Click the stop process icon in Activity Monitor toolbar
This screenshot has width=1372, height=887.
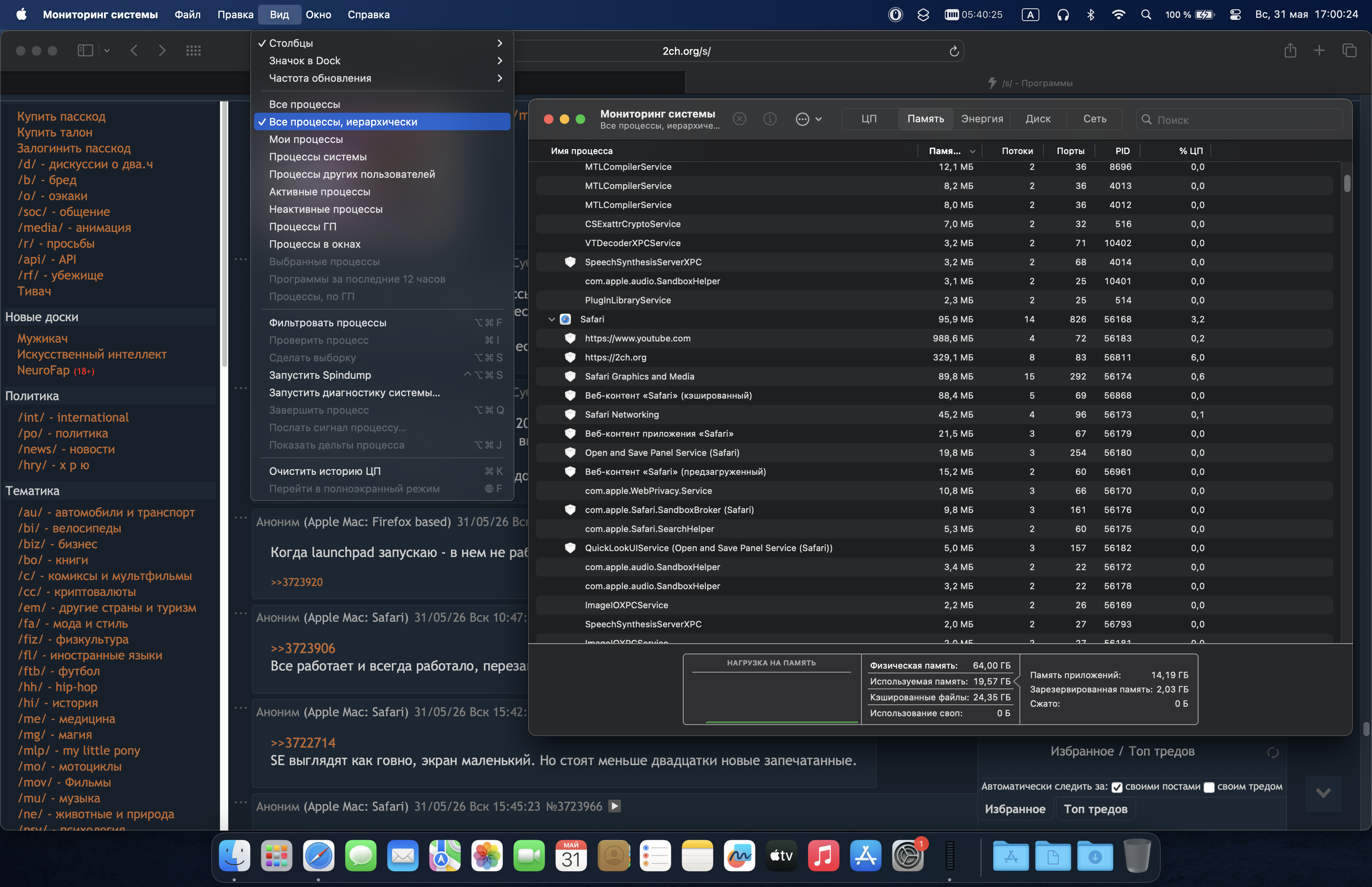[x=739, y=119]
